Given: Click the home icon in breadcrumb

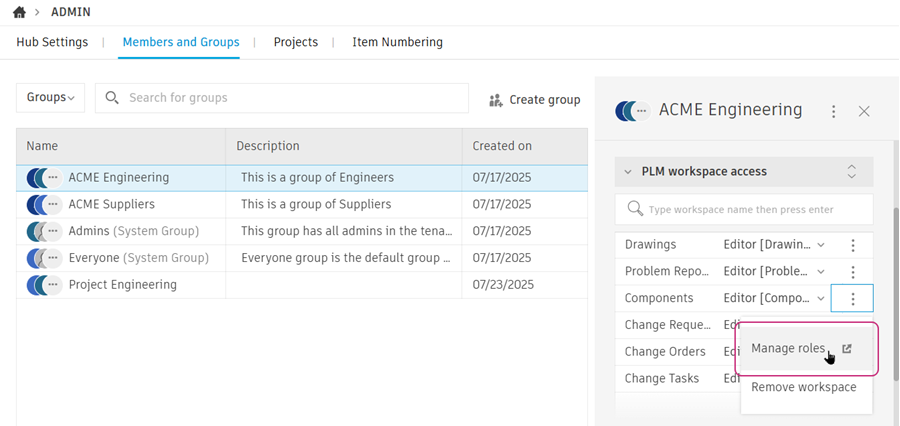Looking at the screenshot, I should pyautogui.click(x=19, y=12).
